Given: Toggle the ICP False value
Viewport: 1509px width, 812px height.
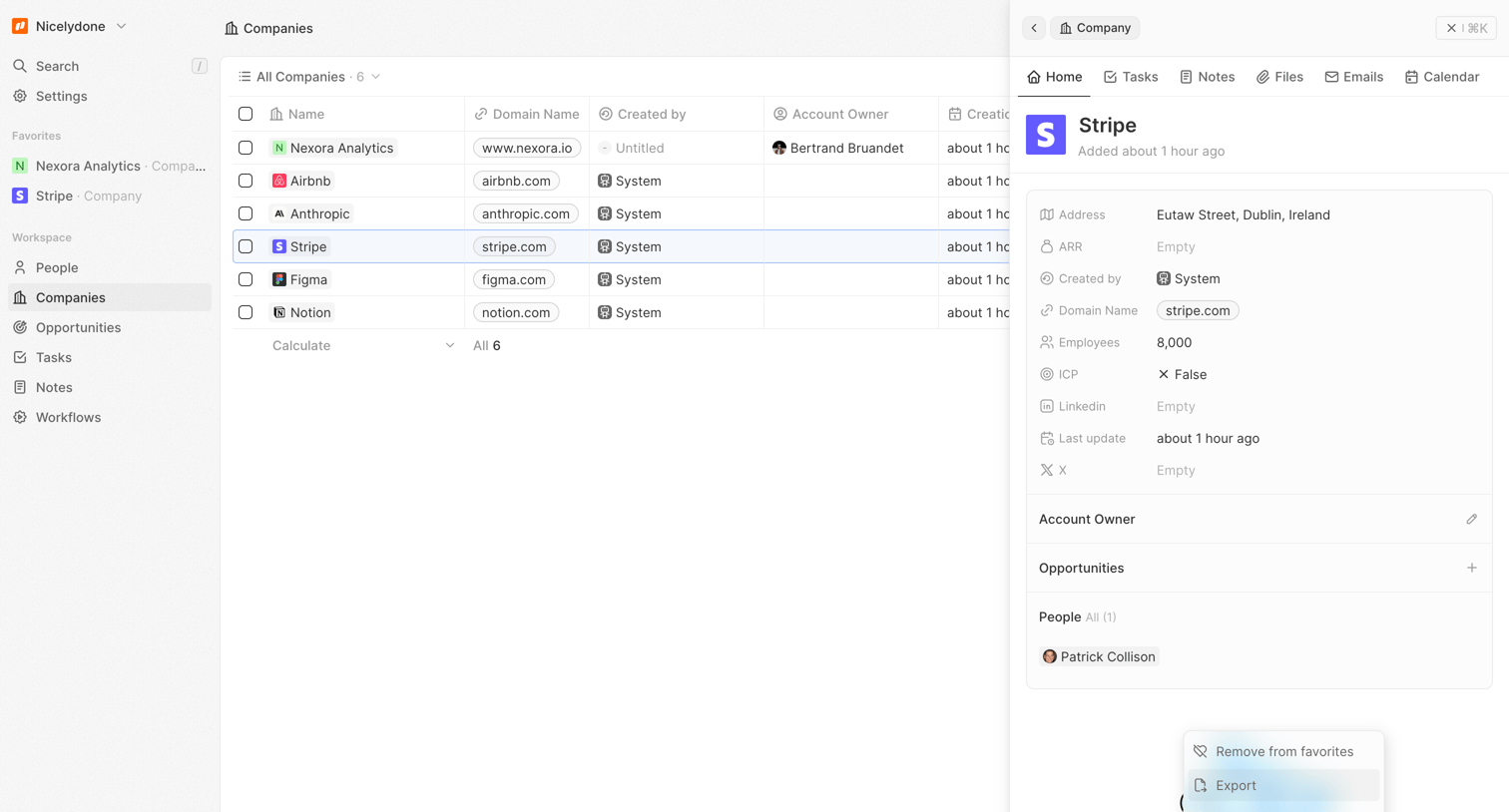Looking at the screenshot, I should [1182, 374].
